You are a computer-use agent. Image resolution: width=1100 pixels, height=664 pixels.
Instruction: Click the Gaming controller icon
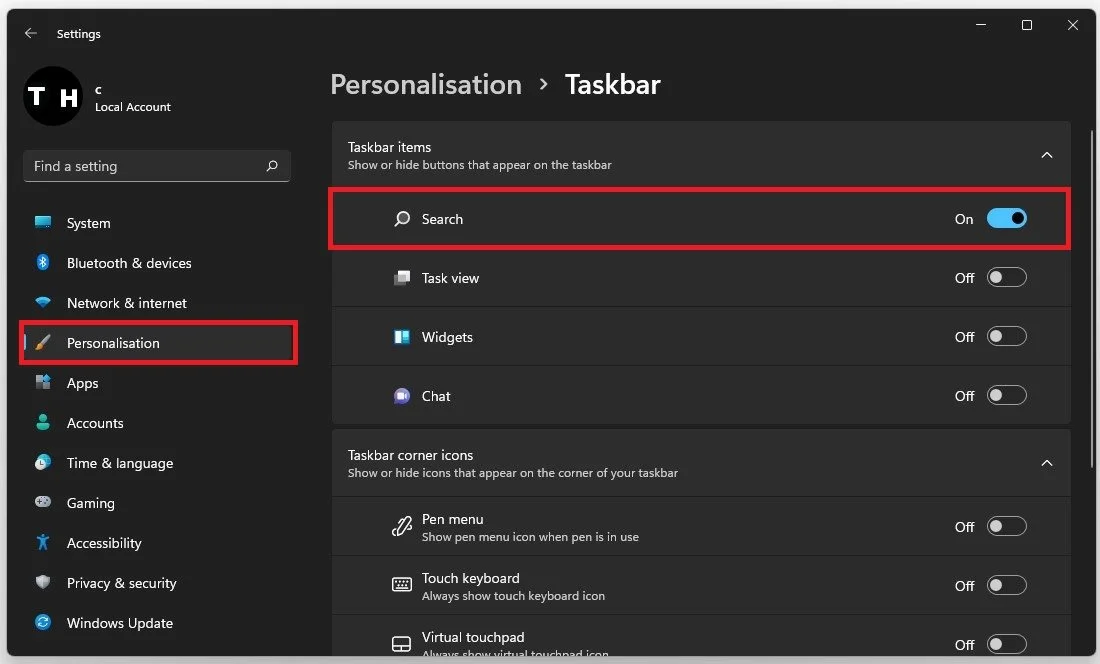coord(43,502)
